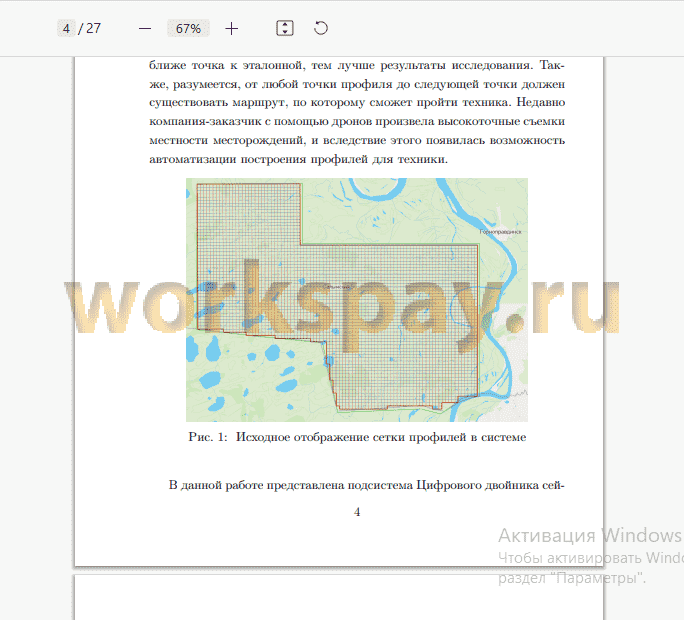684x620 pixels.
Task: Click the line starting 'компания-заказчик с помощью дронов'
Action: [x=357, y=121]
